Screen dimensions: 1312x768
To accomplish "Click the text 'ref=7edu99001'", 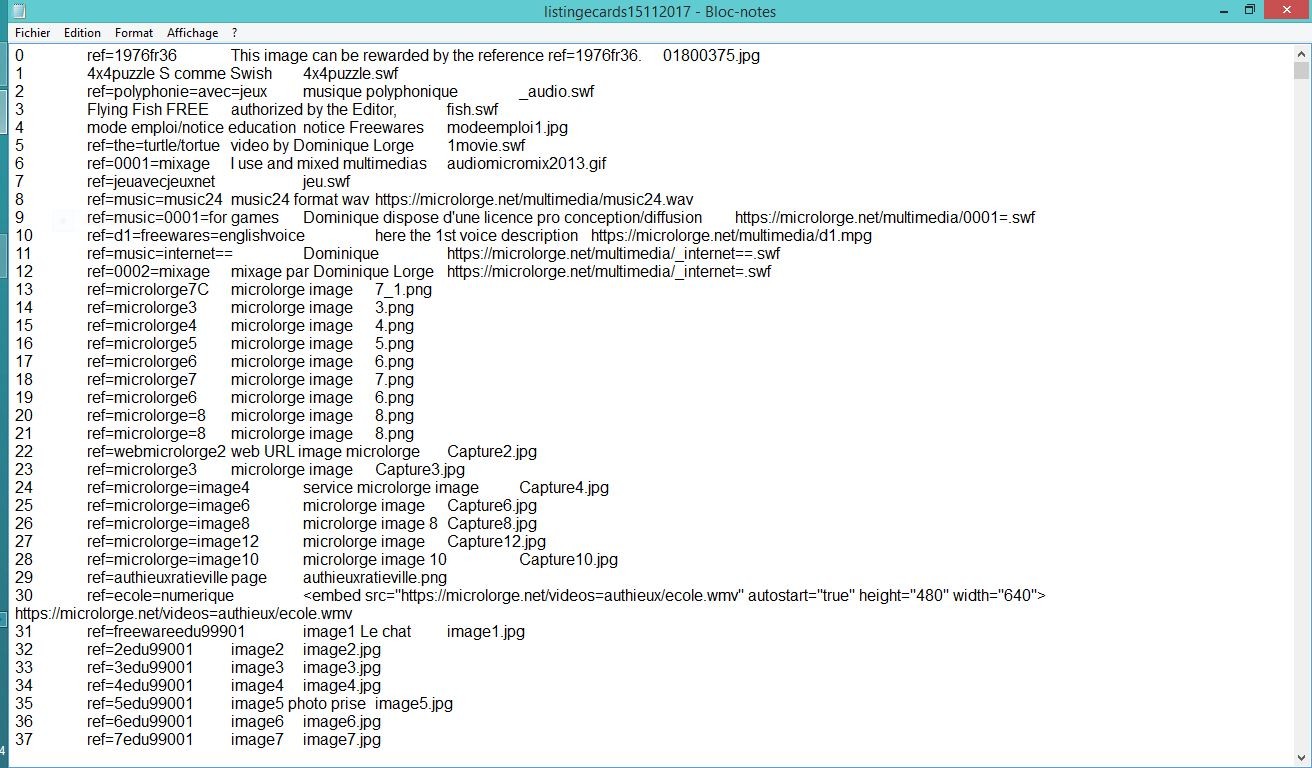I will pos(140,740).
